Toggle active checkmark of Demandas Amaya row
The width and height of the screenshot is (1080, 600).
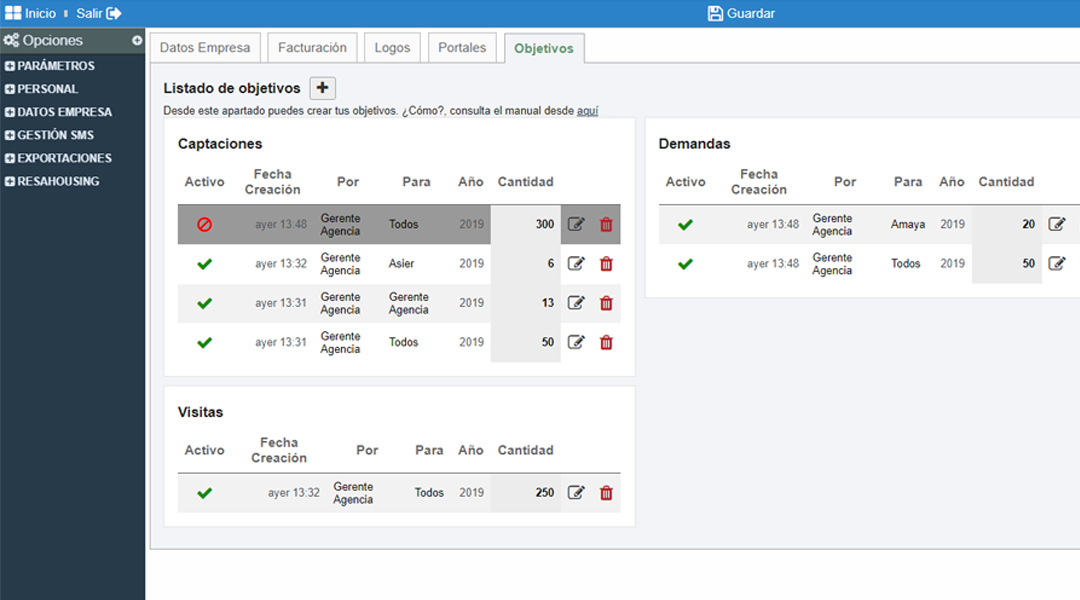(685, 225)
